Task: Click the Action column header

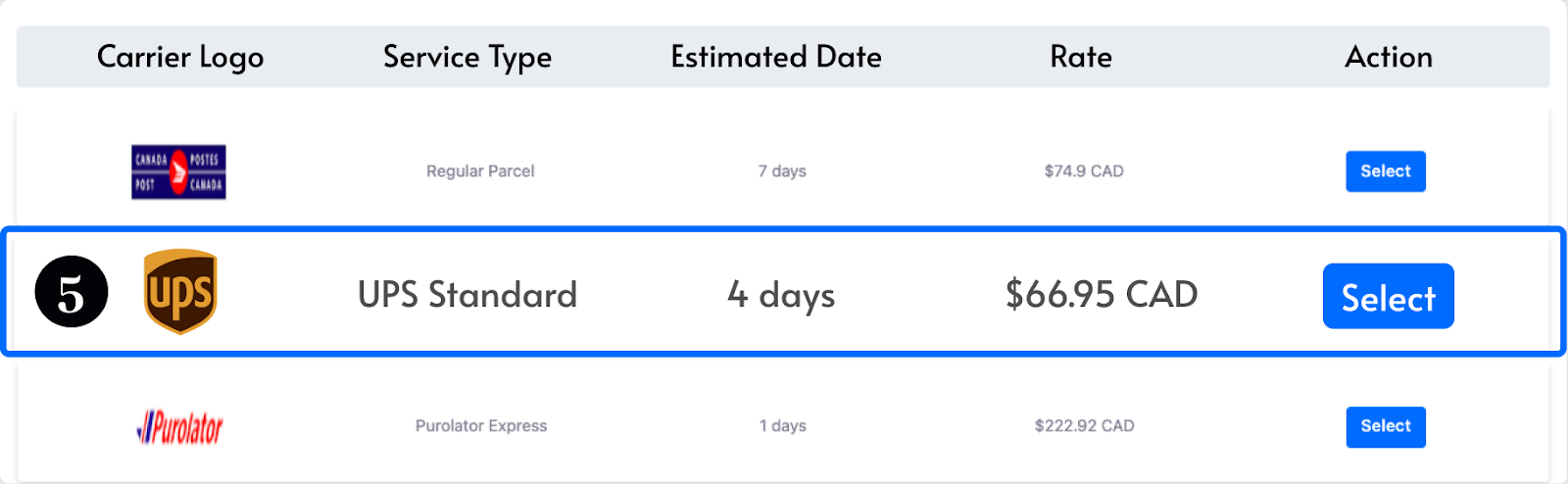Action: coord(1388,57)
